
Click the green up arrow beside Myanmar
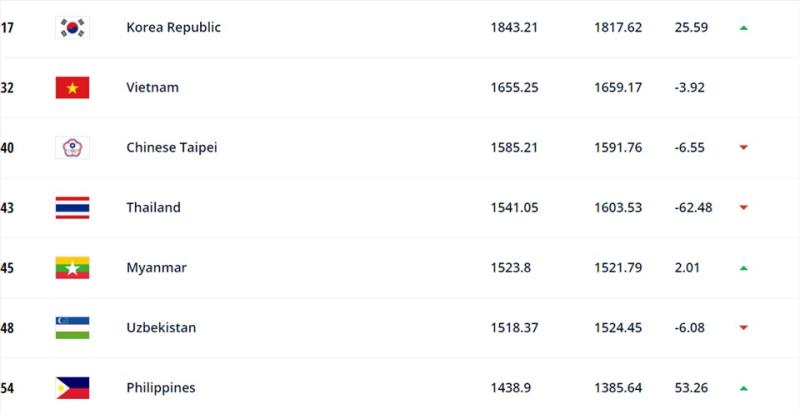coord(744,268)
